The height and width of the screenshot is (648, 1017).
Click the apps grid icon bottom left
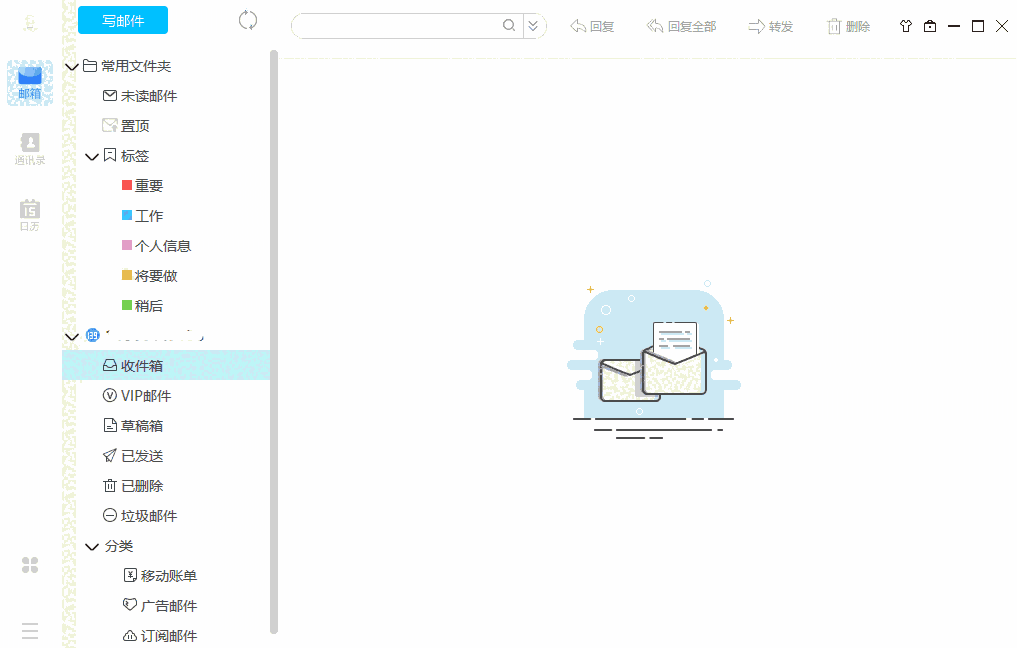tap(30, 565)
